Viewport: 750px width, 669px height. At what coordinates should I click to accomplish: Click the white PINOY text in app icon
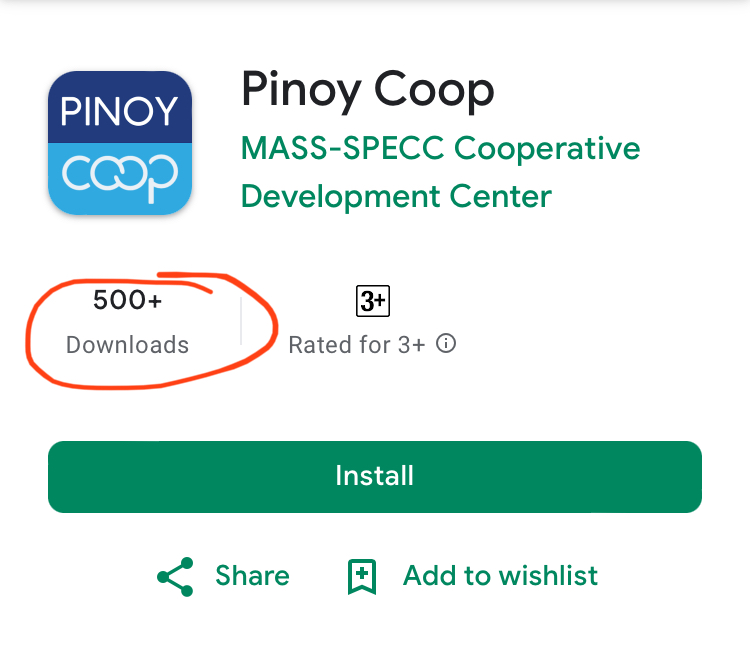click(x=119, y=111)
